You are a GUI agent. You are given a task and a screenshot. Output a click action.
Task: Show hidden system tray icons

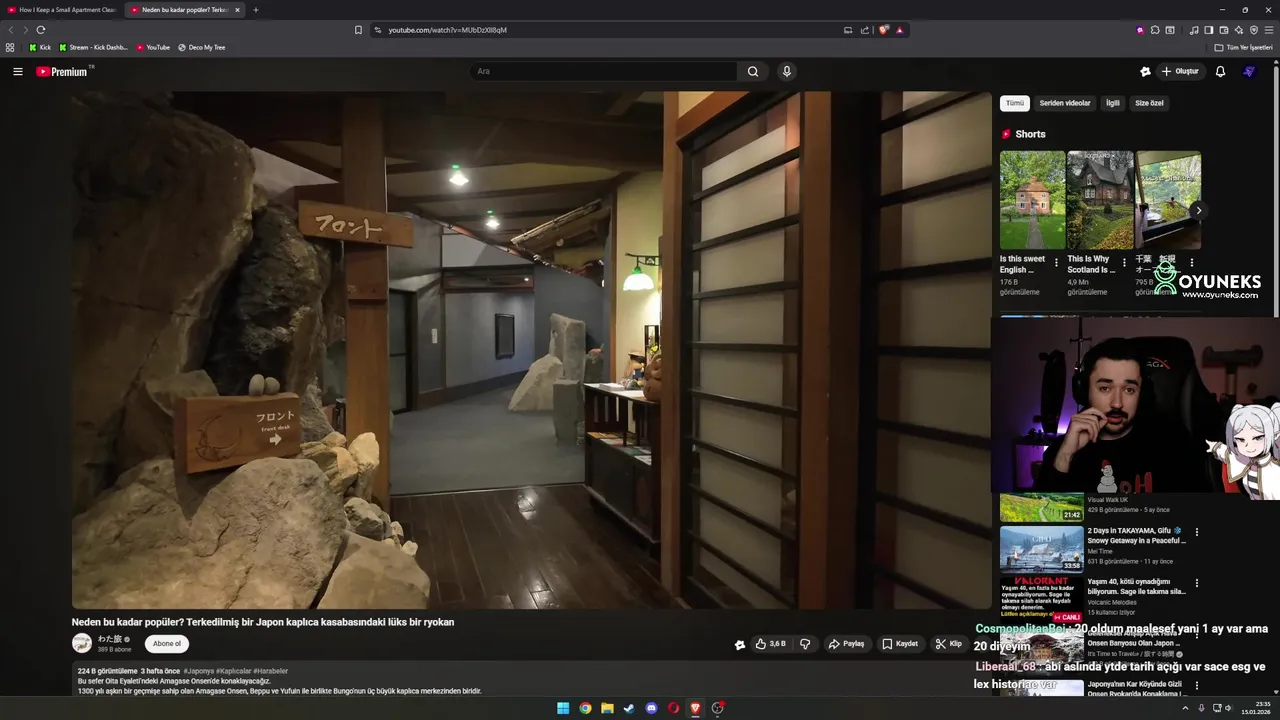1185,708
